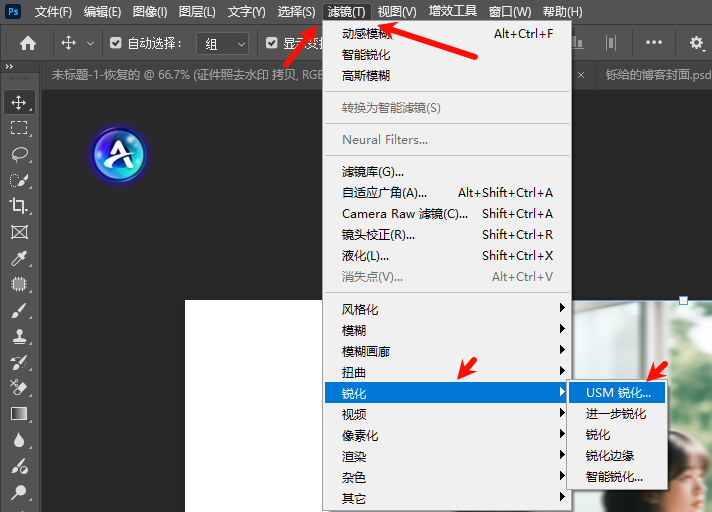Expand the 模糊画廊 submenu
This screenshot has height=512, width=712.
(447, 351)
